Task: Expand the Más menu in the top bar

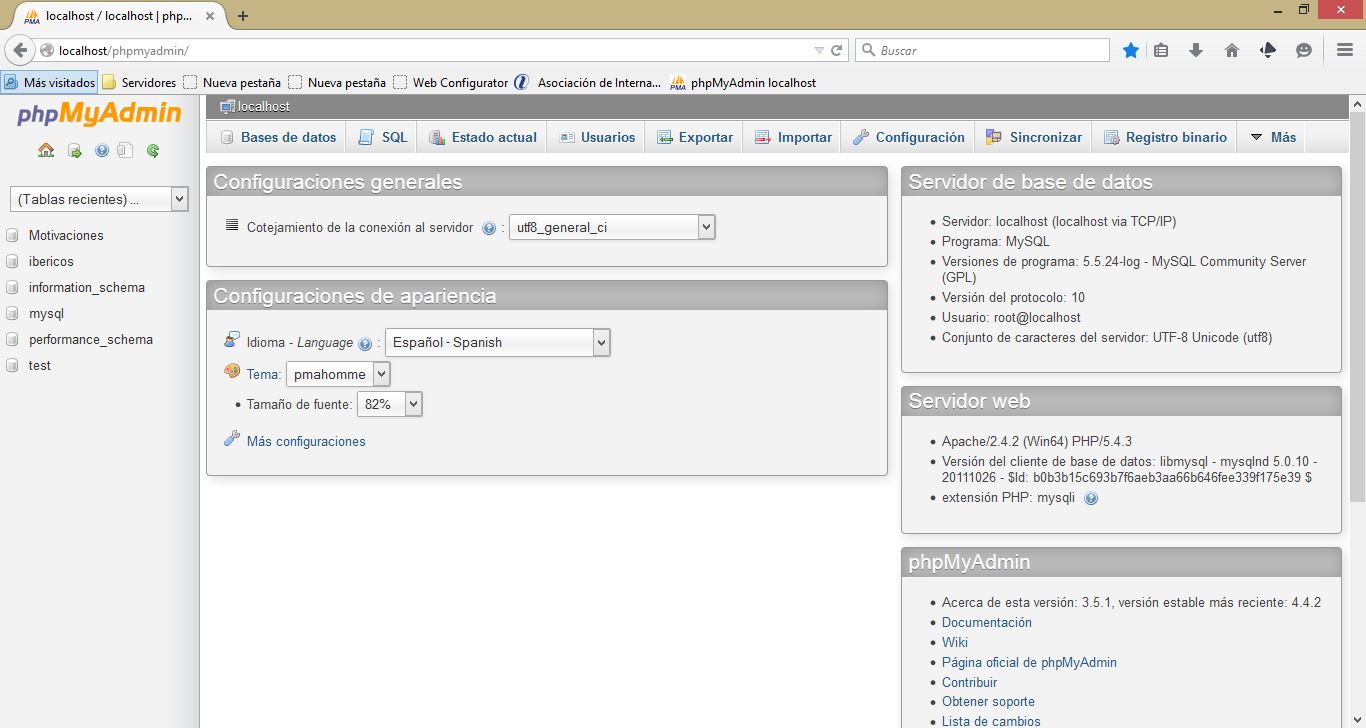Action: click(1271, 137)
